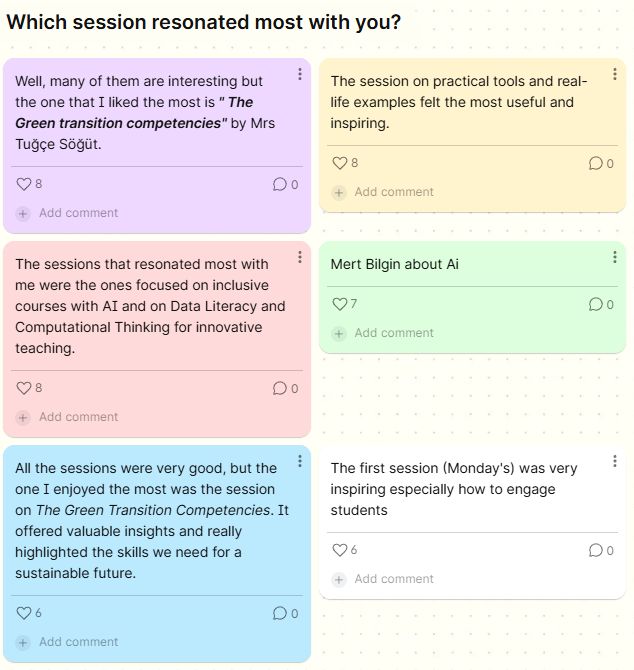Select the section title "Which session resonated most"

pos(204,22)
